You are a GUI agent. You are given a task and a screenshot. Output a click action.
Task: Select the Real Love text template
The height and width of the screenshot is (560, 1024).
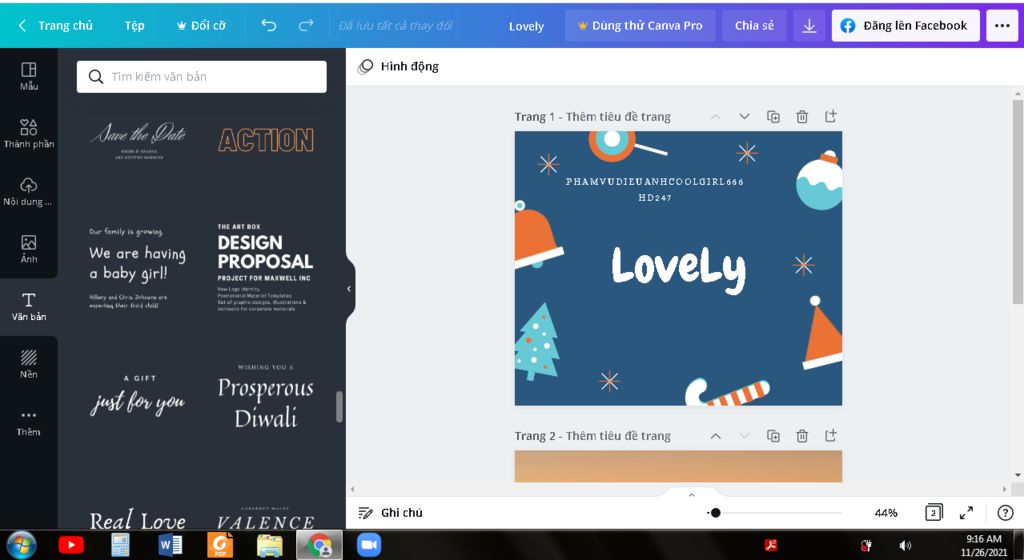coord(138,520)
